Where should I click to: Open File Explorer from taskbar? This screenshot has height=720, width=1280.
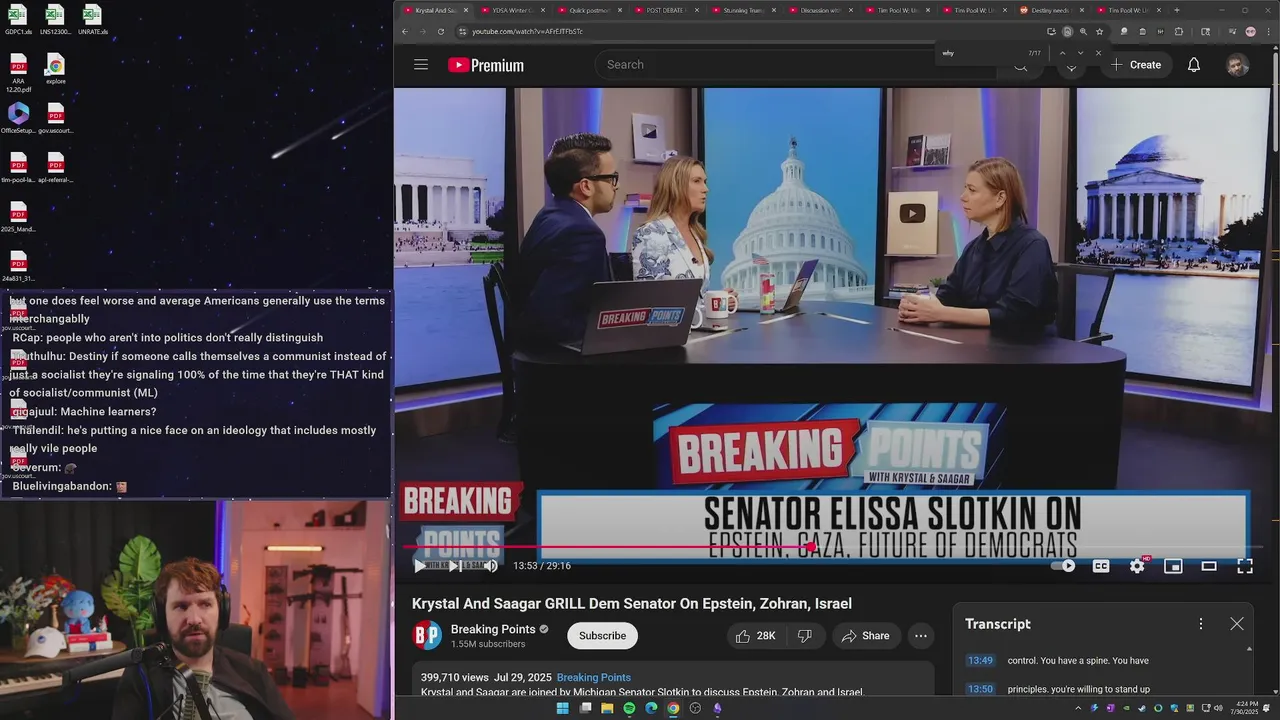[607, 708]
